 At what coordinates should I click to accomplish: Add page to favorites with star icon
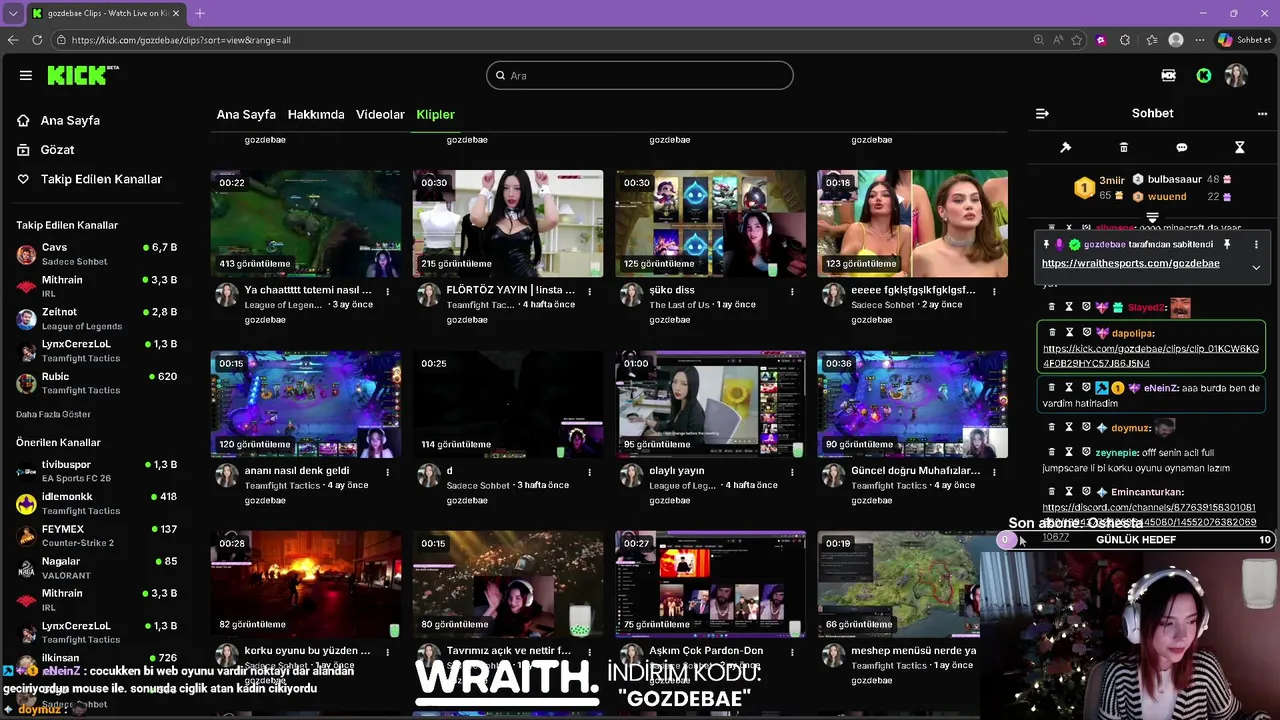tap(1077, 40)
